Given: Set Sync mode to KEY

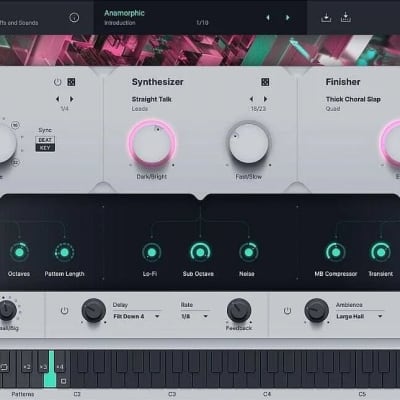Looking at the screenshot, I should tap(45, 148).
